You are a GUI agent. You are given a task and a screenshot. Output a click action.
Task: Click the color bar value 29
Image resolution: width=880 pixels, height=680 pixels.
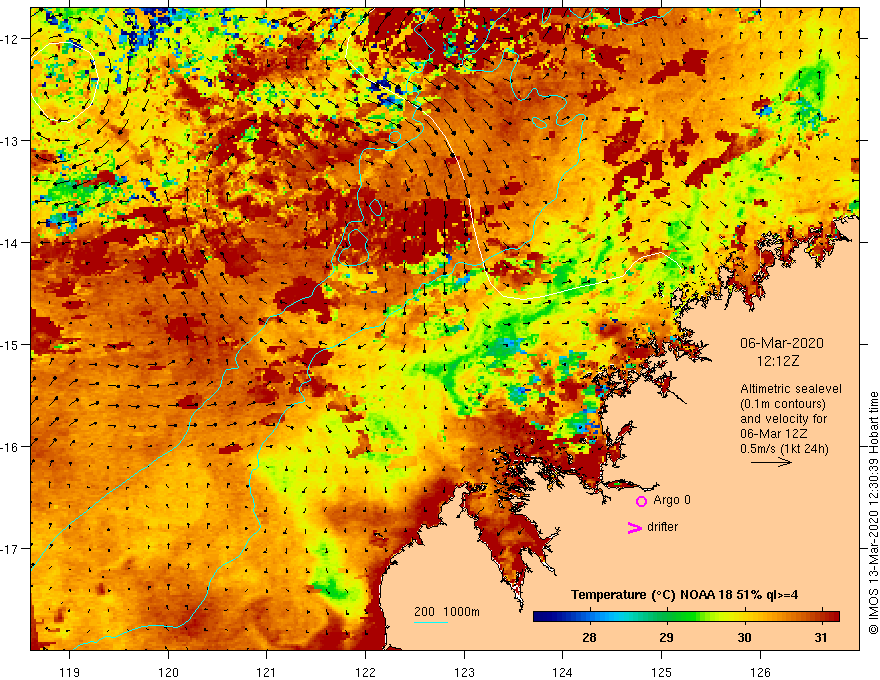pyautogui.click(x=666, y=637)
